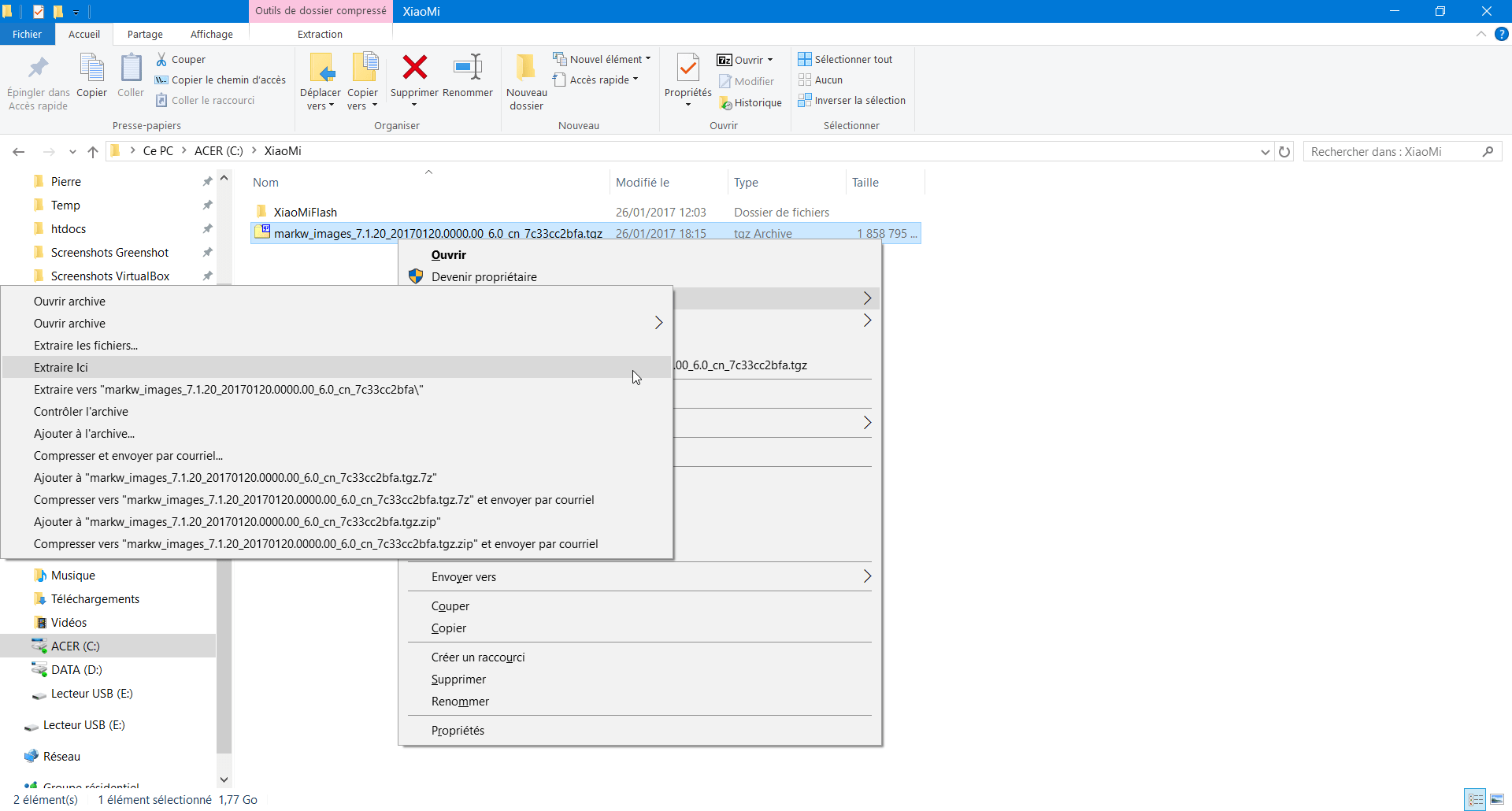Click Ajouter à l'archive...
Image resolution: width=1512 pixels, height=811 pixels.
point(337,433)
